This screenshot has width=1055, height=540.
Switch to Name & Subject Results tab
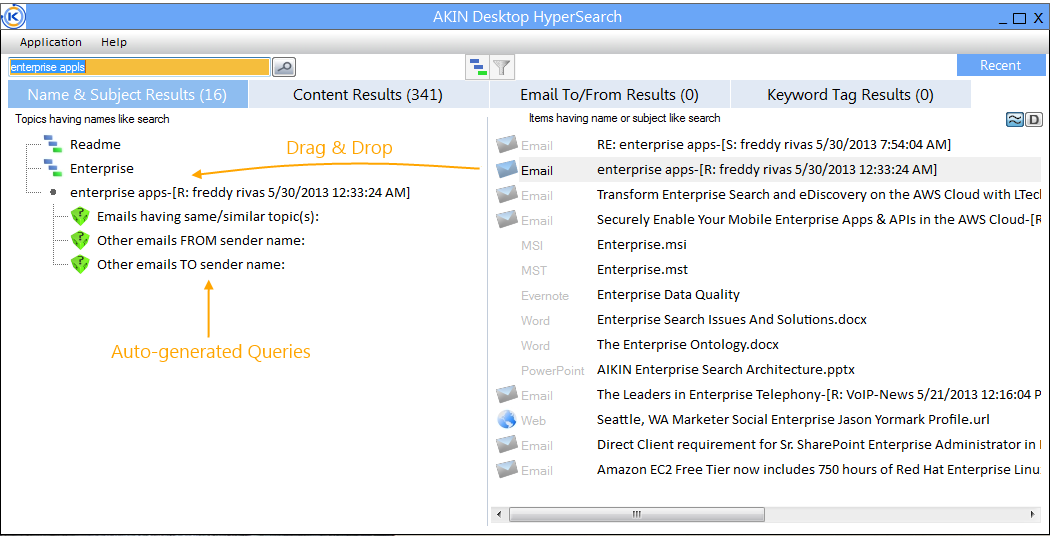tap(128, 95)
